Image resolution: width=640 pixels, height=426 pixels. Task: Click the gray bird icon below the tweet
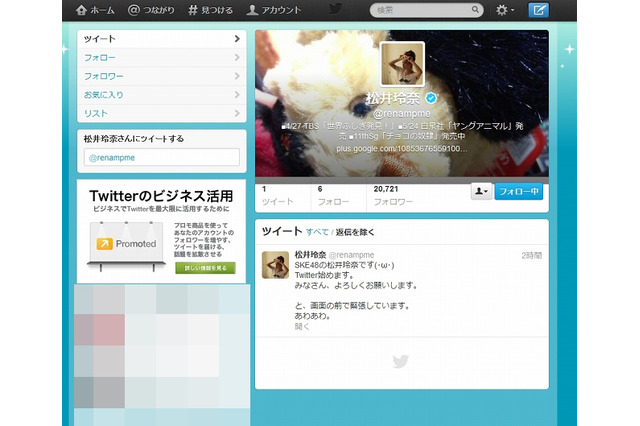[x=401, y=361]
